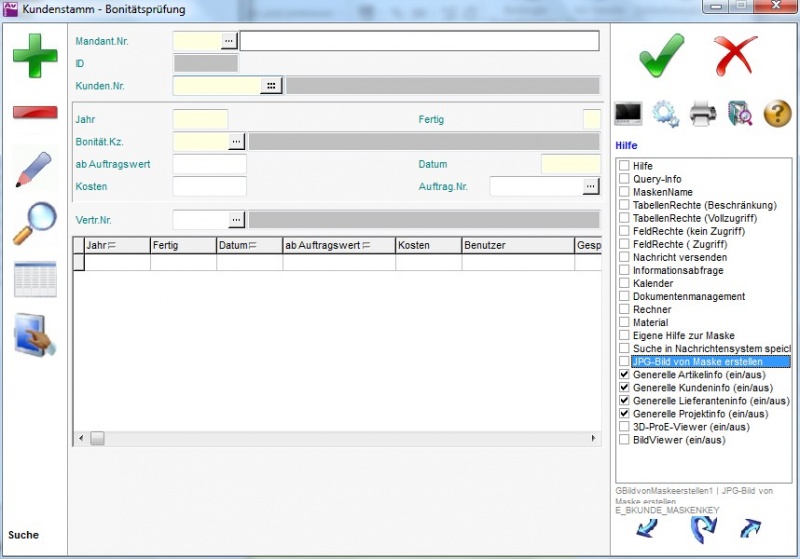Click the red X cancel icon
The width and height of the screenshot is (800, 559).
click(x=735, y=55)
